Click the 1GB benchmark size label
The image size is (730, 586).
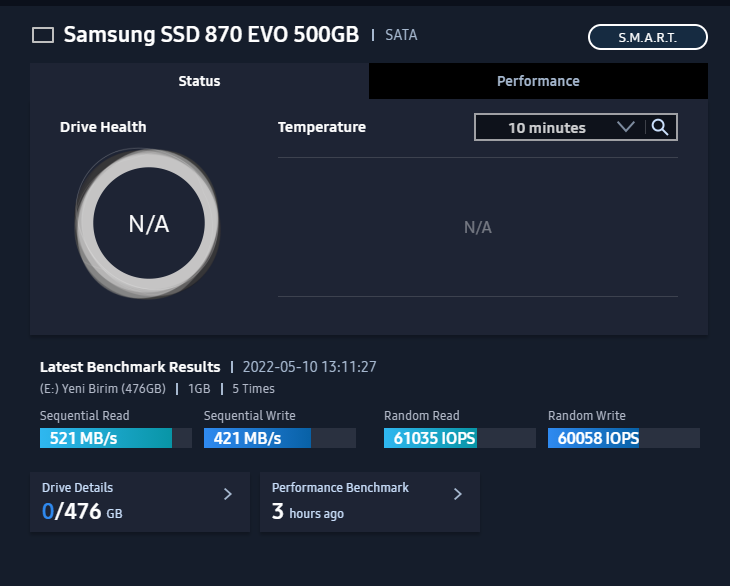point(199,389)
